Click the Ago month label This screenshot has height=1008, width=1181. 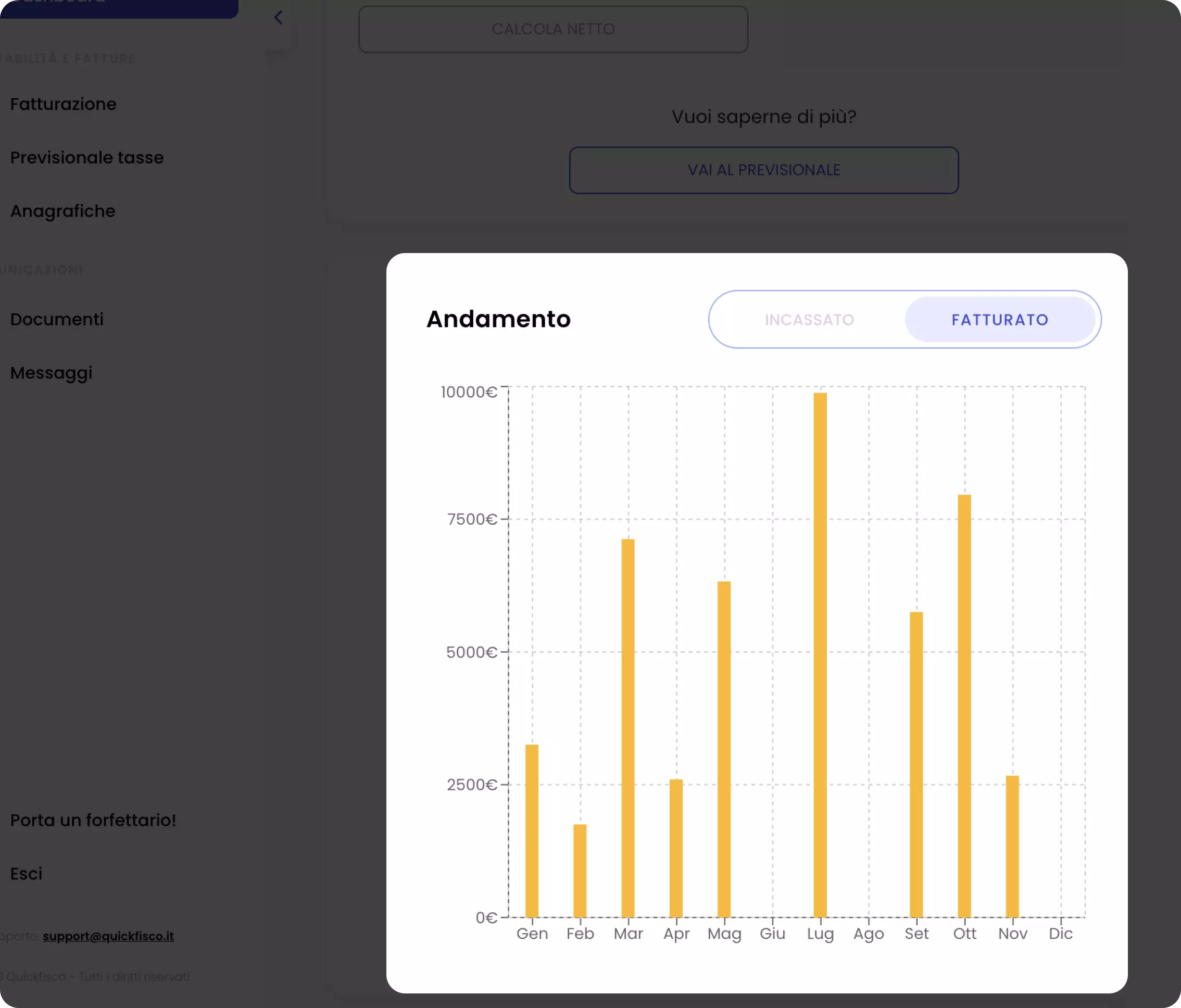(x=869, y=934)
